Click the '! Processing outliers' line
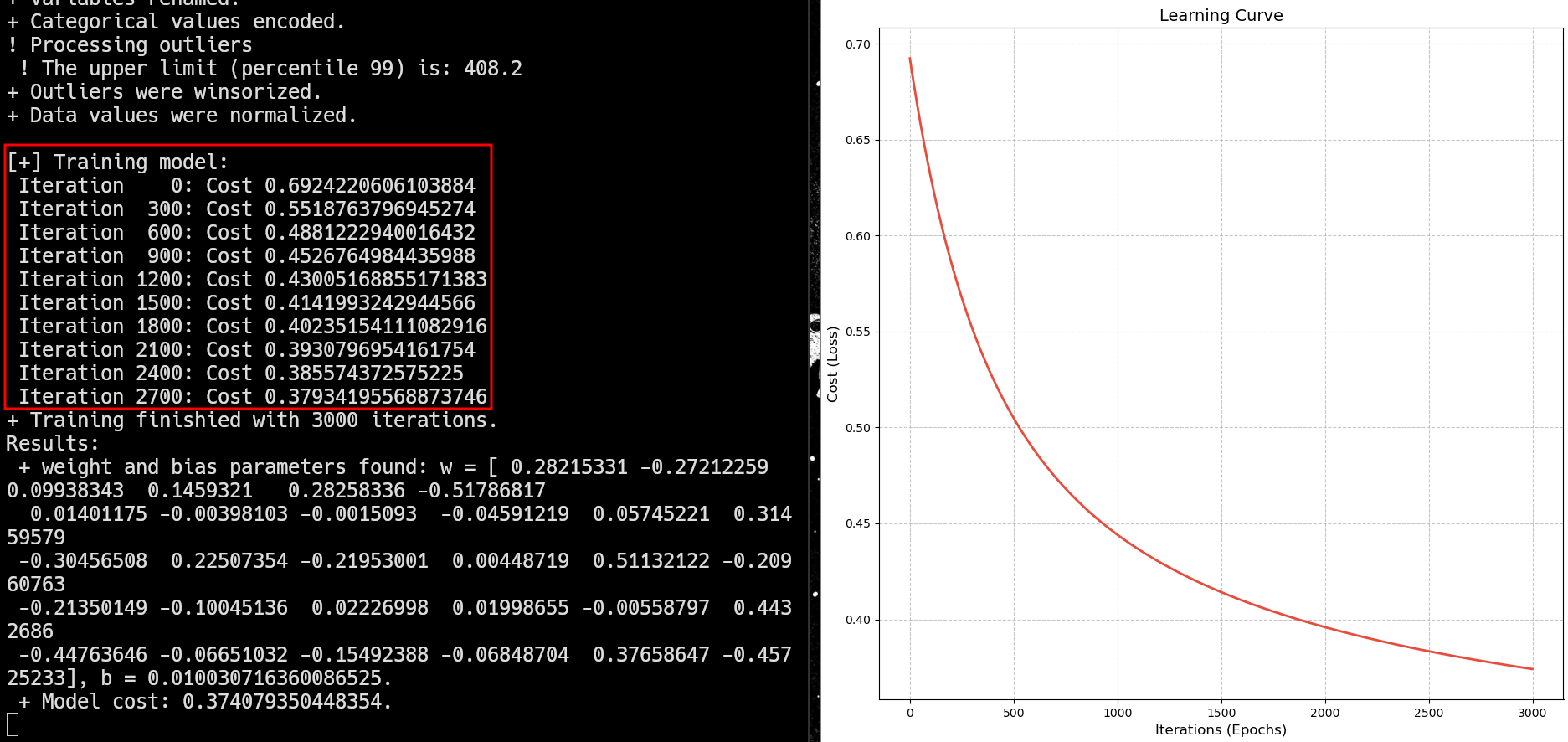Viewport: 1568px width, 742px height. (129, 45)
